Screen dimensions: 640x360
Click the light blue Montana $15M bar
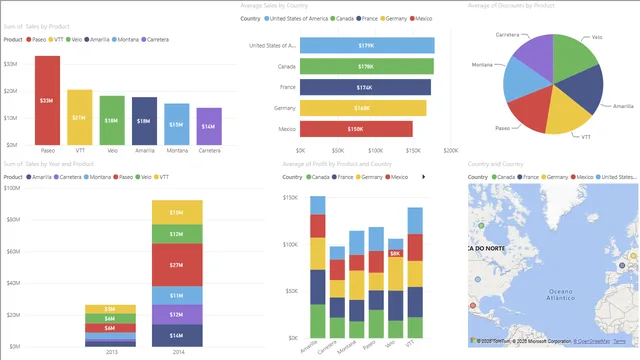[x=177, y=124]
